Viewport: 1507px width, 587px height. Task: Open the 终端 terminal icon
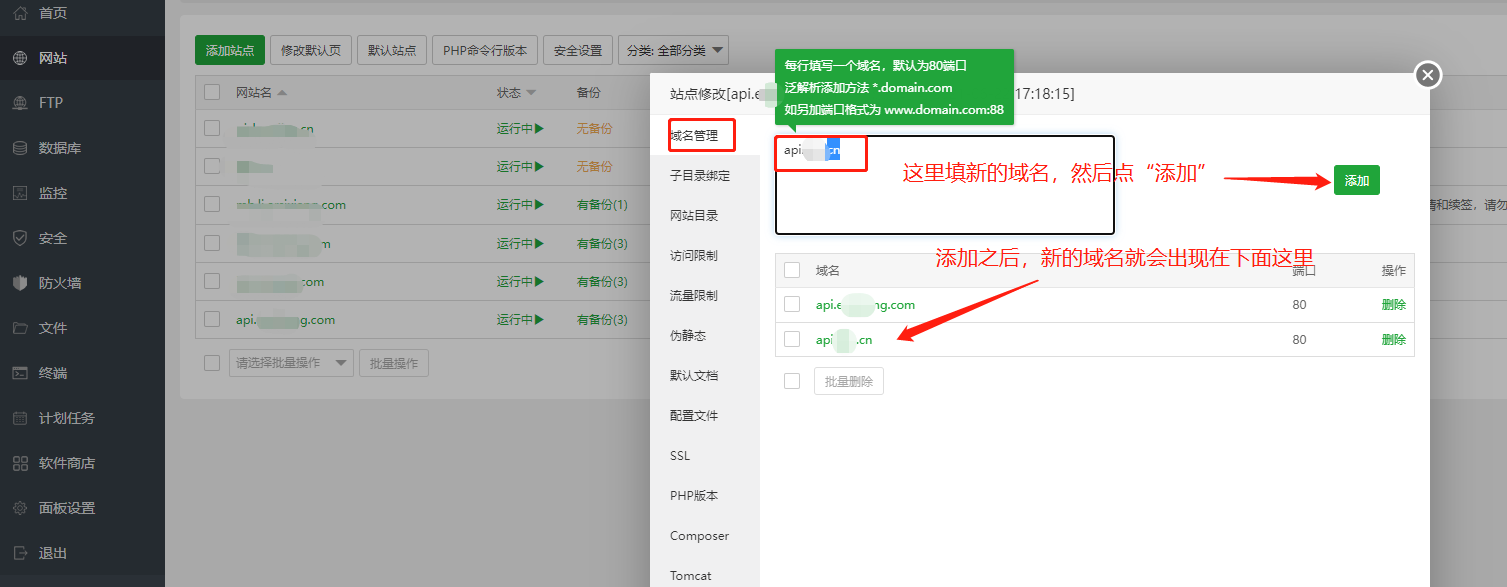20,373
